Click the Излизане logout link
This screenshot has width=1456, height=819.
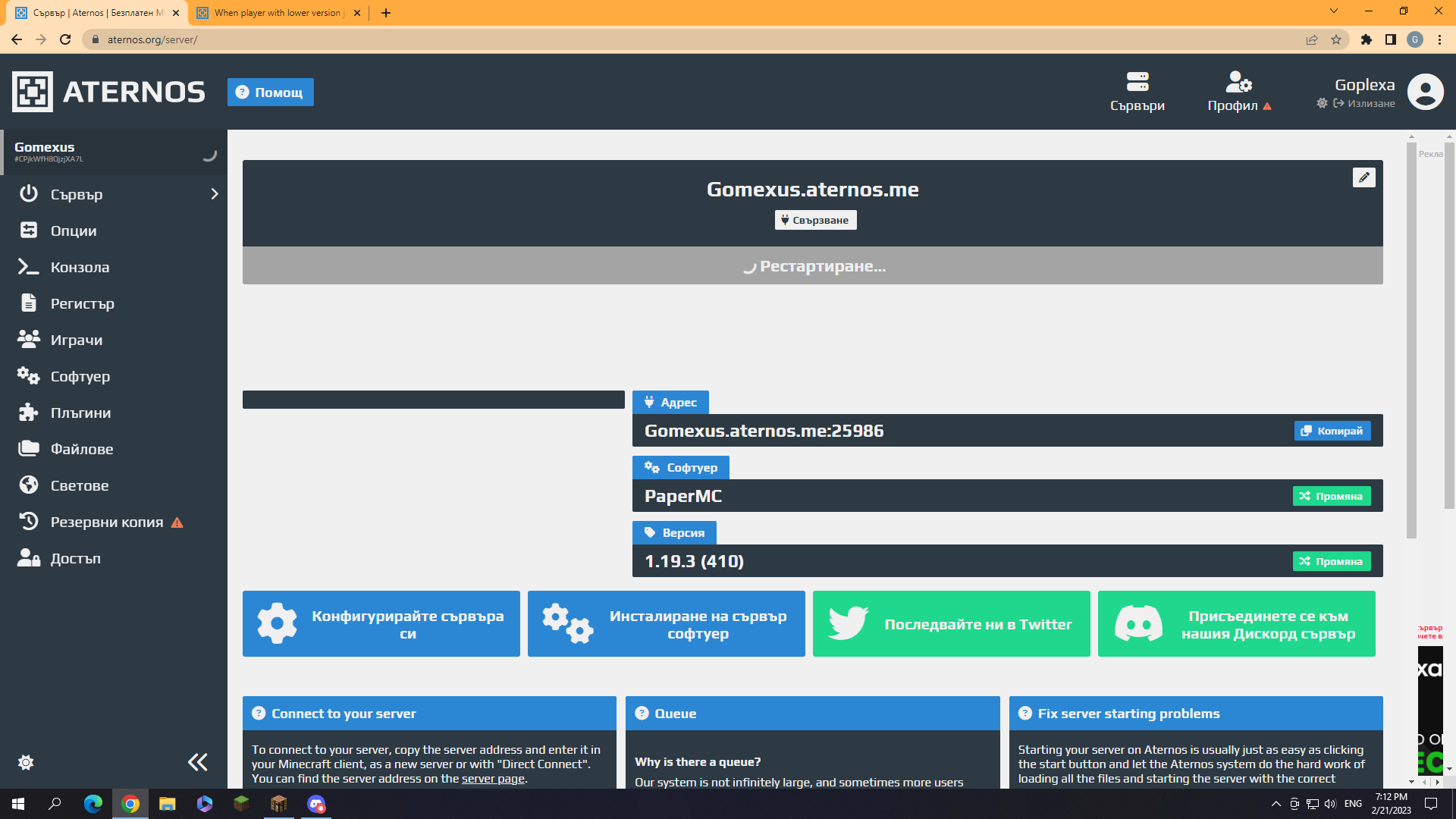pyautogui.click(x=1364, y=103)
